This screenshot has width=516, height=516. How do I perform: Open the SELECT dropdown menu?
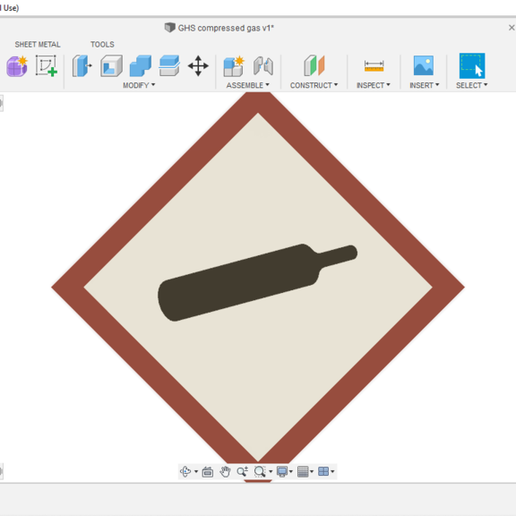472,85
